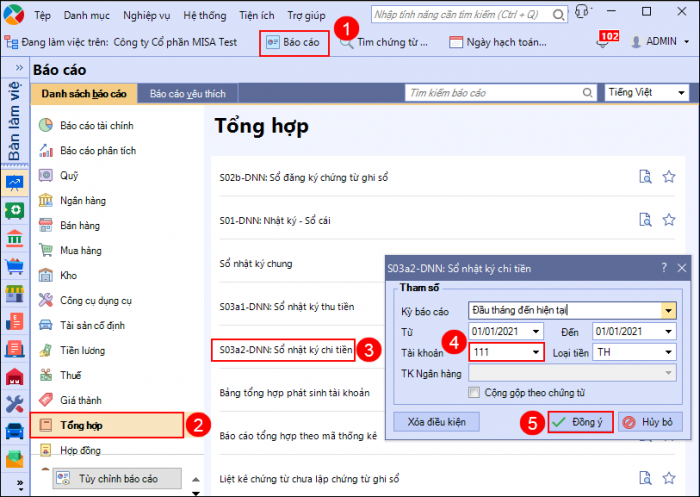Click the Đồng ý button
Viewport: 700px width, 497px height.
pyautogui.click(x=580, y=422)
